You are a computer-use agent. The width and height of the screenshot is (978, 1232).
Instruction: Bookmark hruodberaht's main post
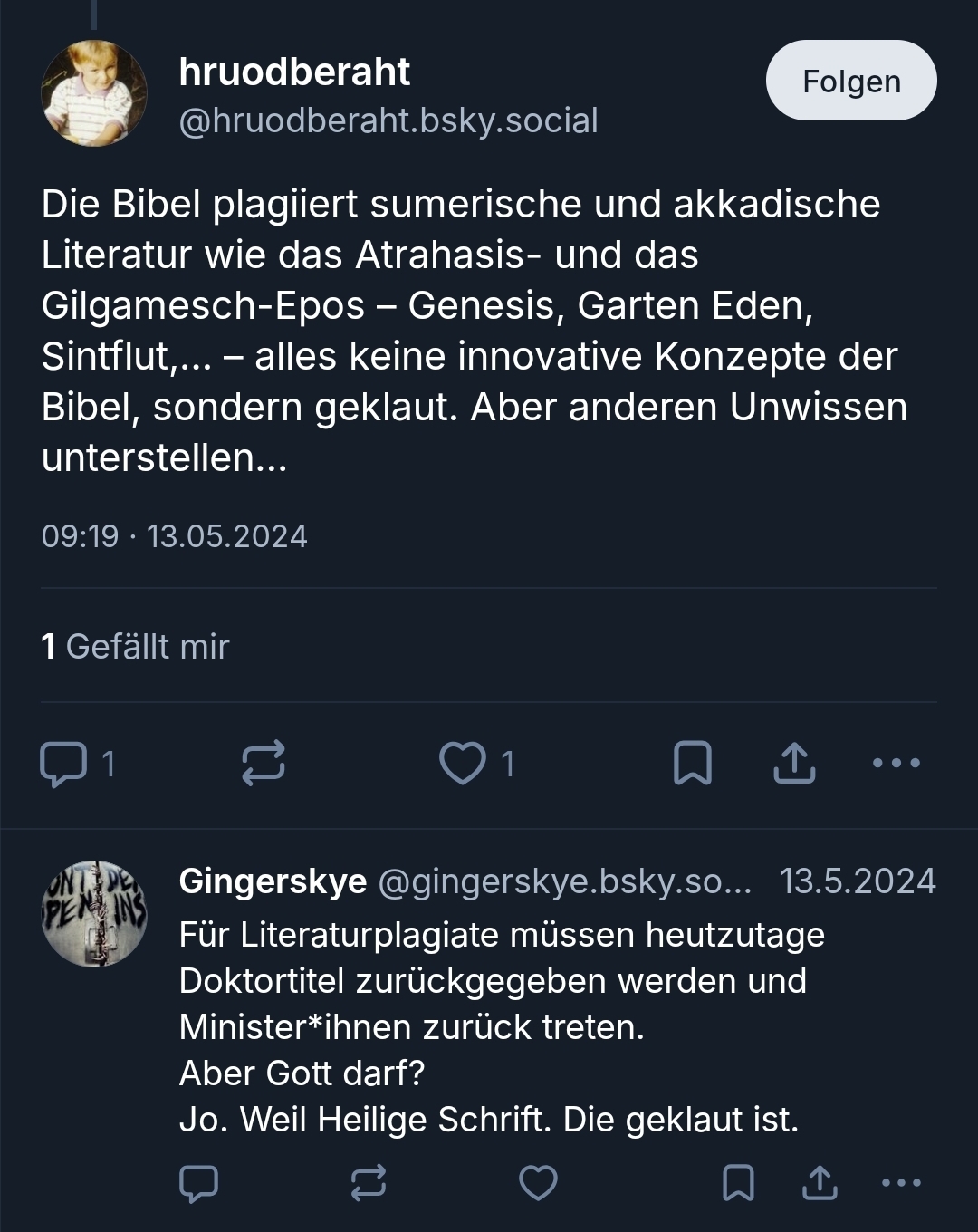(x=693, y=763)
